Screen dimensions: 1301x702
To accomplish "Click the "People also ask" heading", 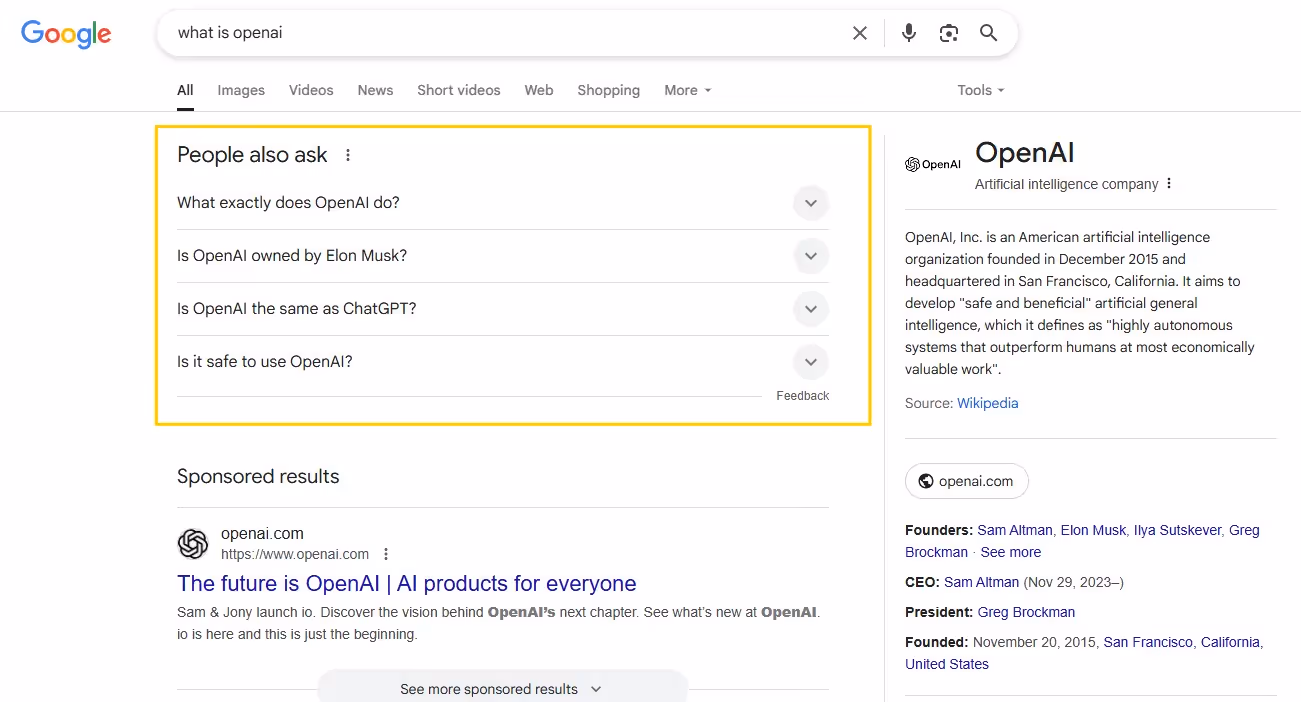I will pos(252,155).
